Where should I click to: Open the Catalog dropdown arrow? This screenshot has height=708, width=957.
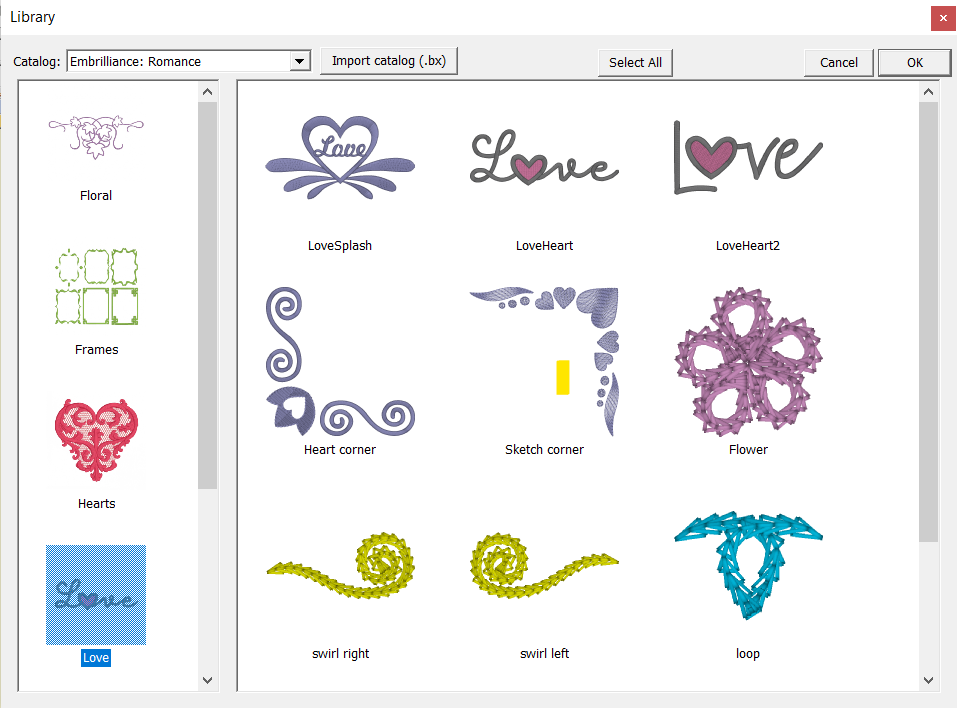pos(299,62)
